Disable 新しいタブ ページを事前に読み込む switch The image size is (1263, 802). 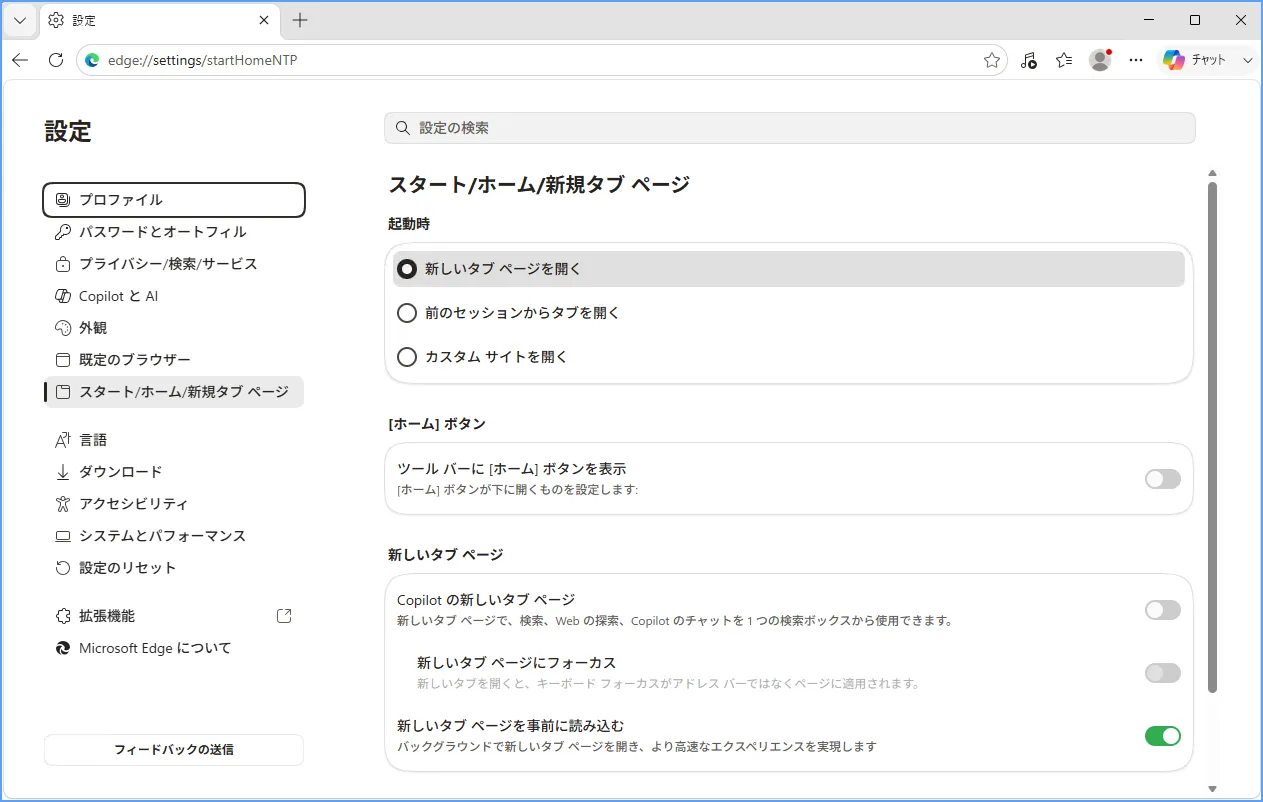[x=1163, y=736]
